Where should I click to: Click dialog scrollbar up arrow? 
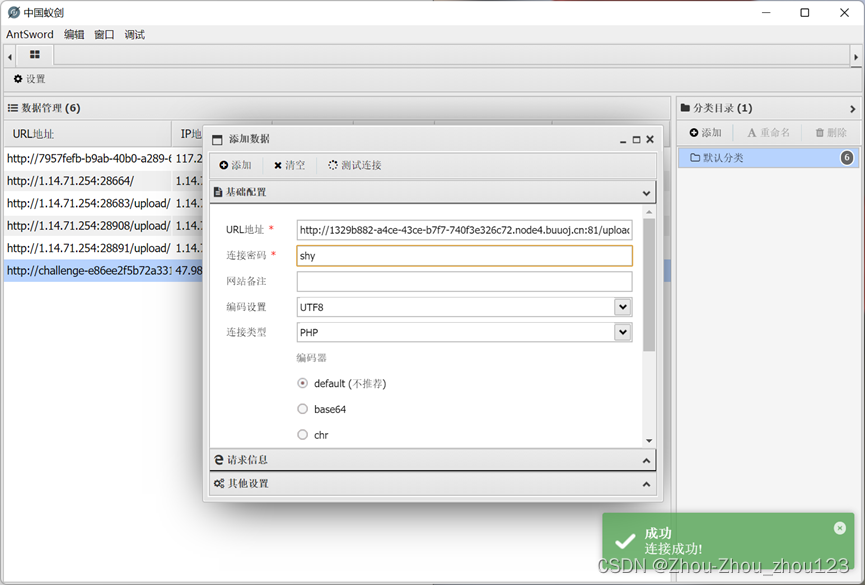point(649,212)
